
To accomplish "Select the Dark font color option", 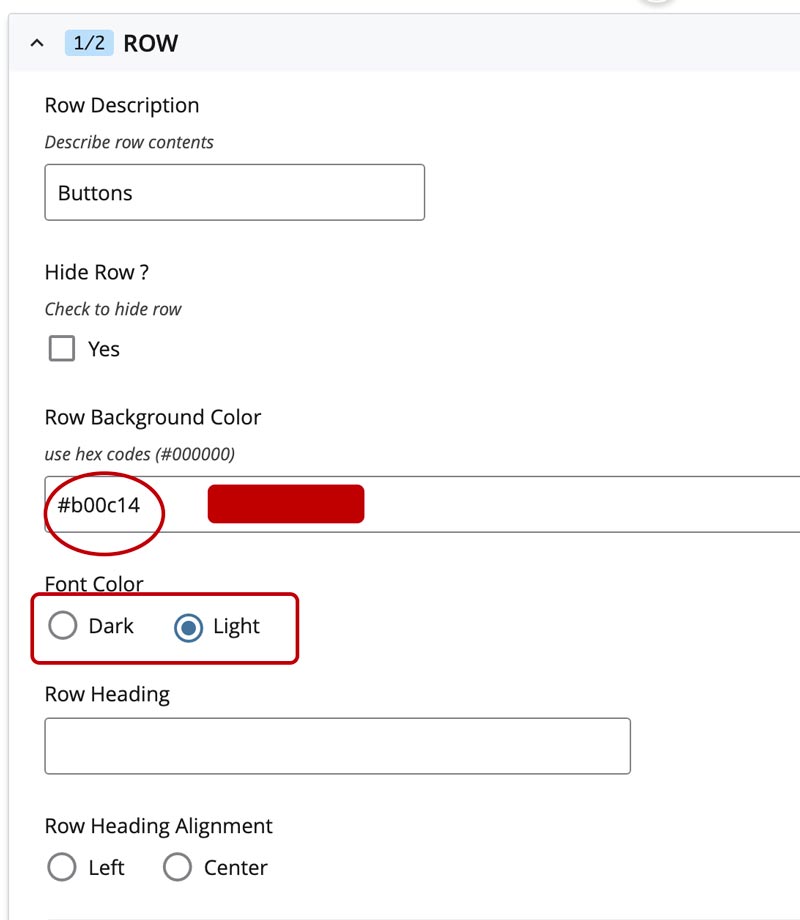I will point(62,625).
